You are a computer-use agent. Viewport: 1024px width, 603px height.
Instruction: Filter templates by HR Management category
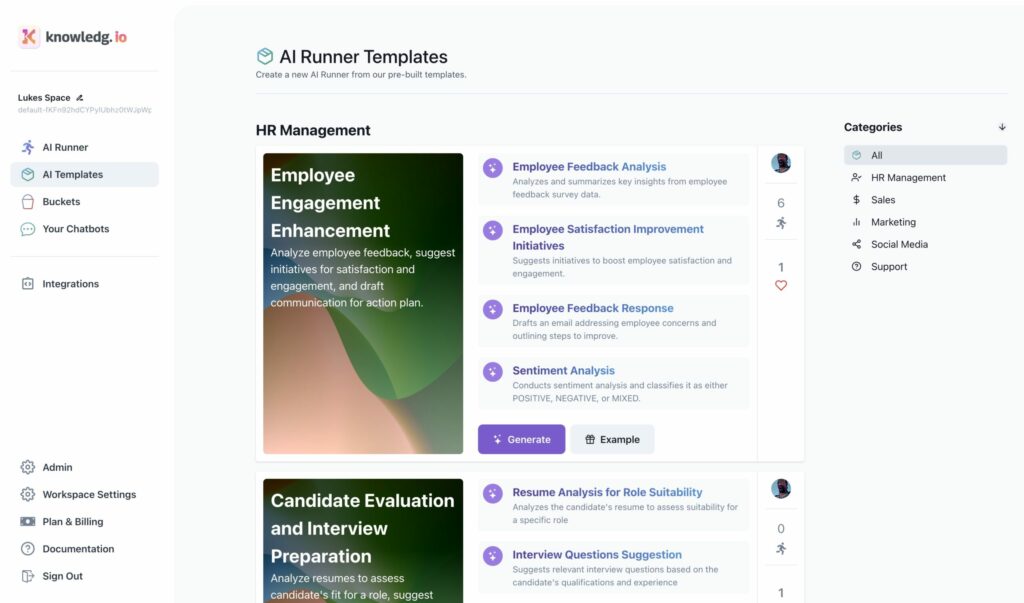[907, 178]
